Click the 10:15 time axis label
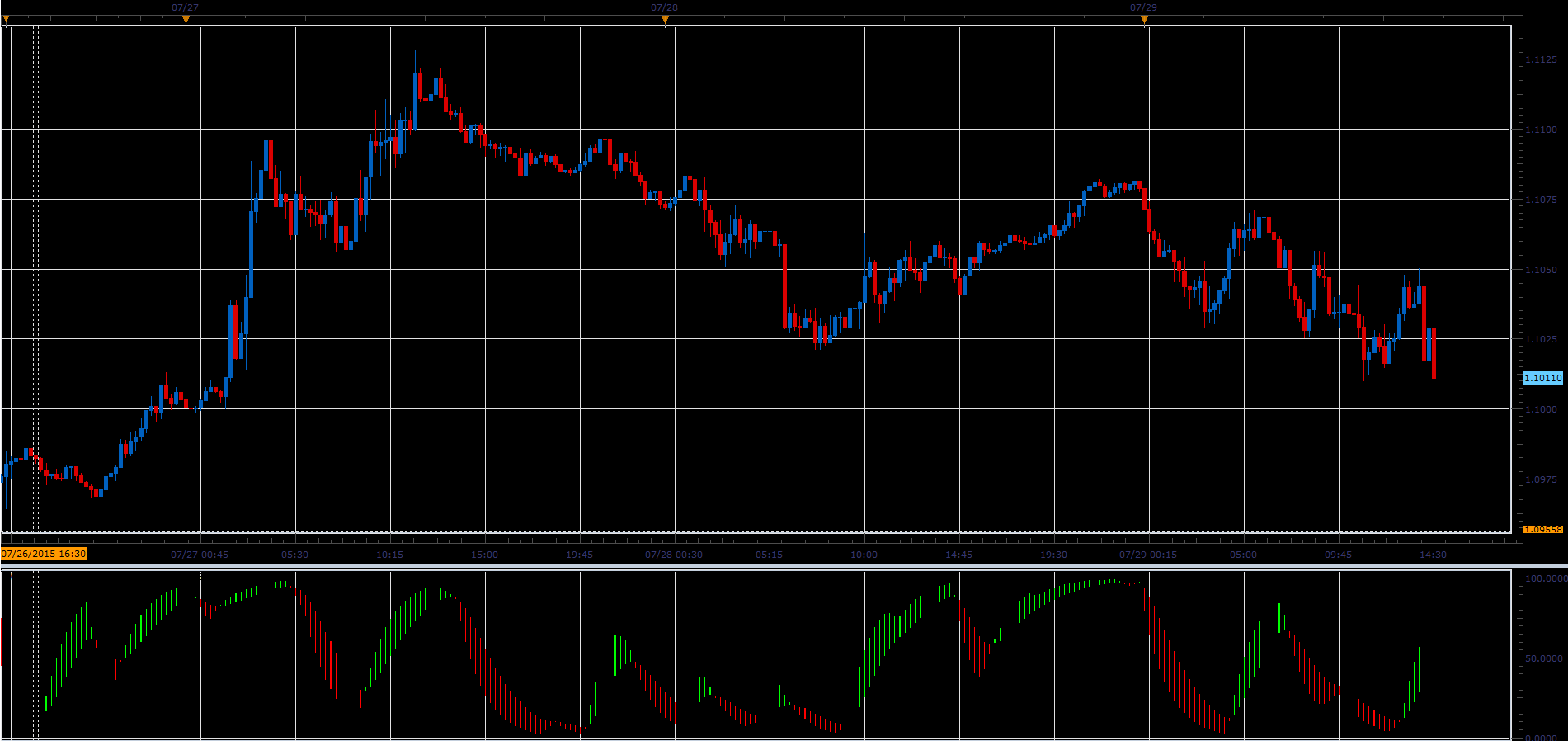The image size is (1568, 741). coord(389,555)
